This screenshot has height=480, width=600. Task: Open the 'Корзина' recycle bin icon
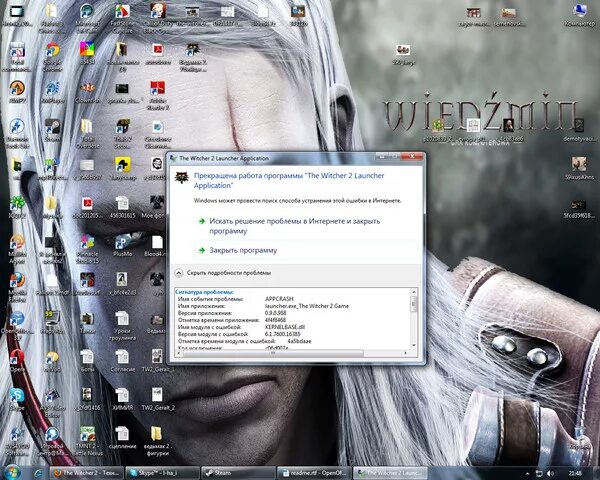coord(579,437)
